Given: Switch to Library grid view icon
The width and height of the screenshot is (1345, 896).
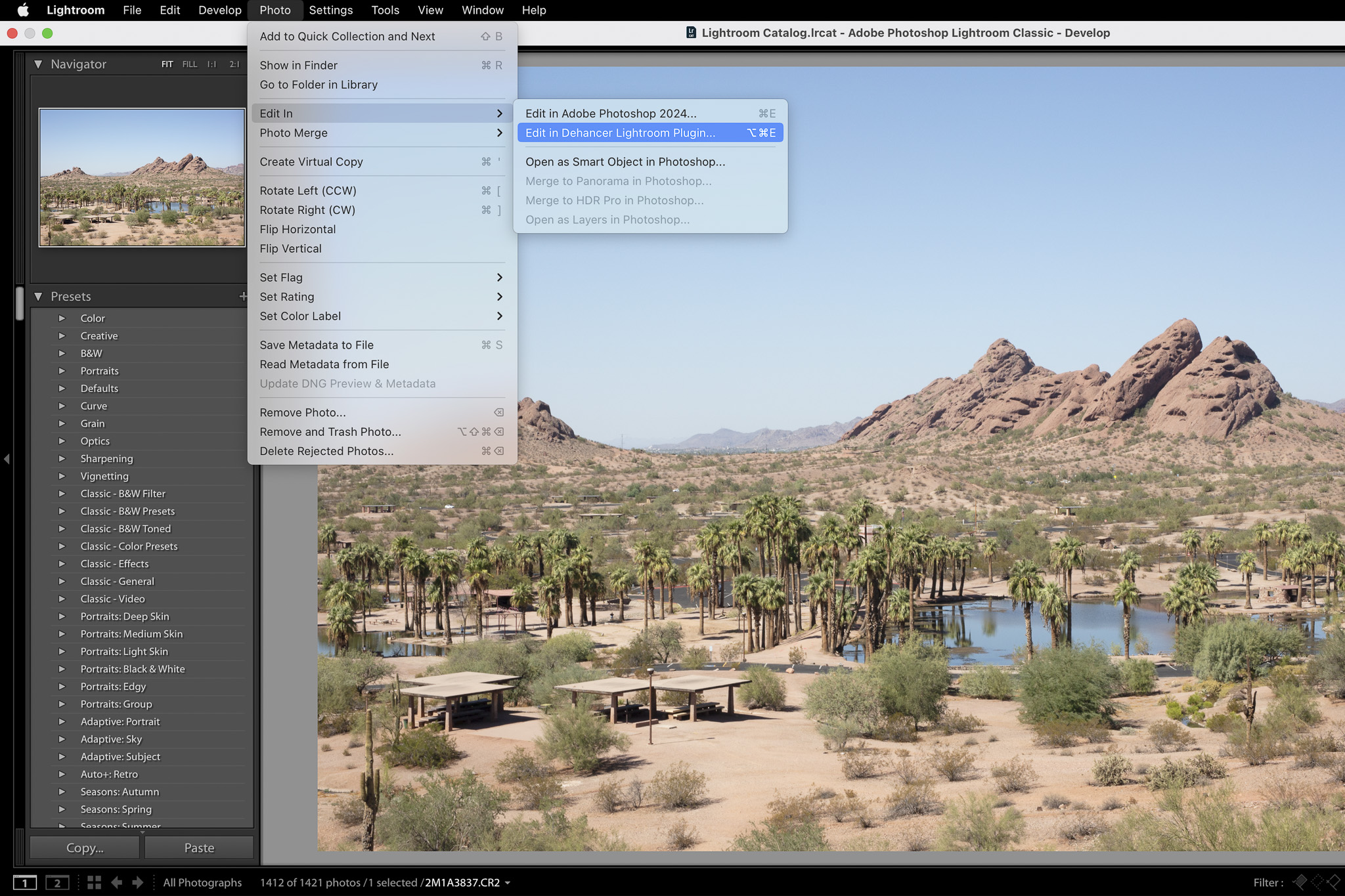Looking at the screenshot, I should point(94,883).
